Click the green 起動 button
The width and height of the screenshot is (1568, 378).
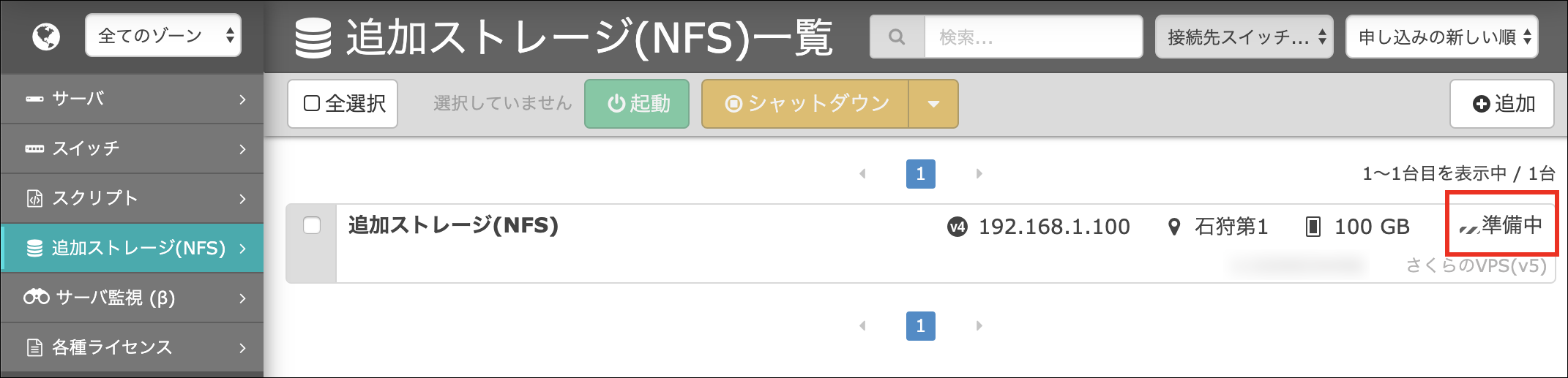point(637,104)
